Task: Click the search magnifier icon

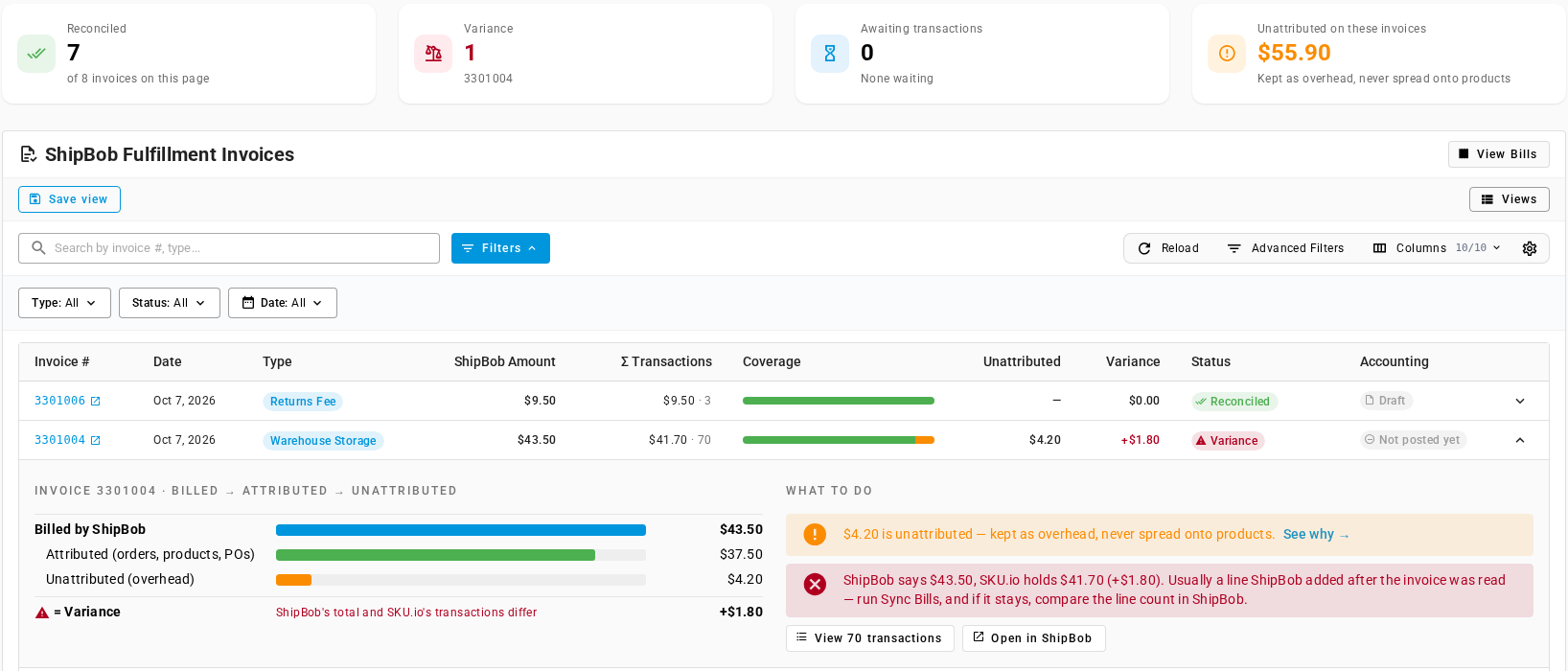Action: (x=39, y=248)
